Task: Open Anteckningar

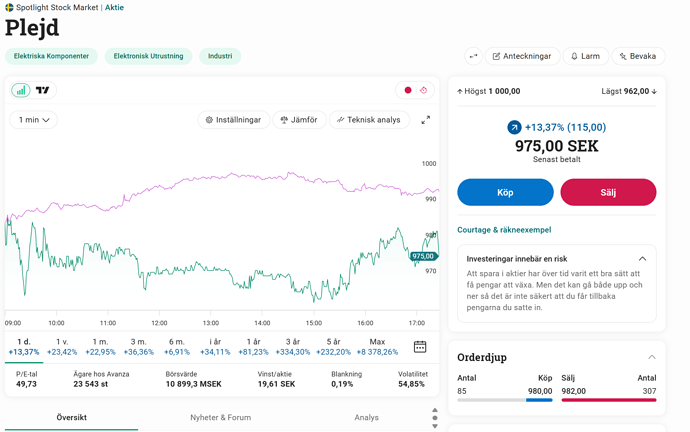Action: click(x=522, y=56)
